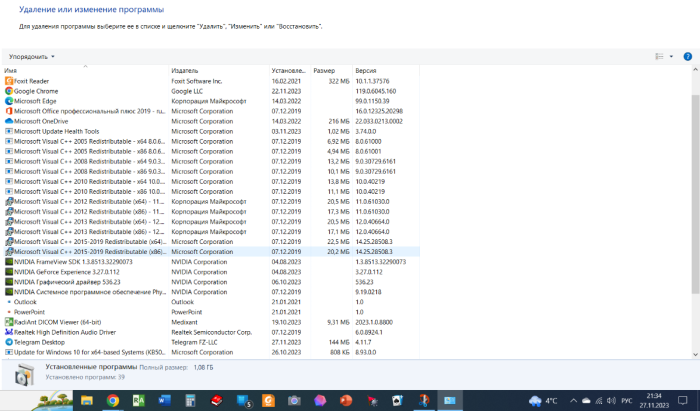This screenshot has width=700, height=411.
Task: Open the Упорядочить dropdown menu
Action: pos(32,57)
